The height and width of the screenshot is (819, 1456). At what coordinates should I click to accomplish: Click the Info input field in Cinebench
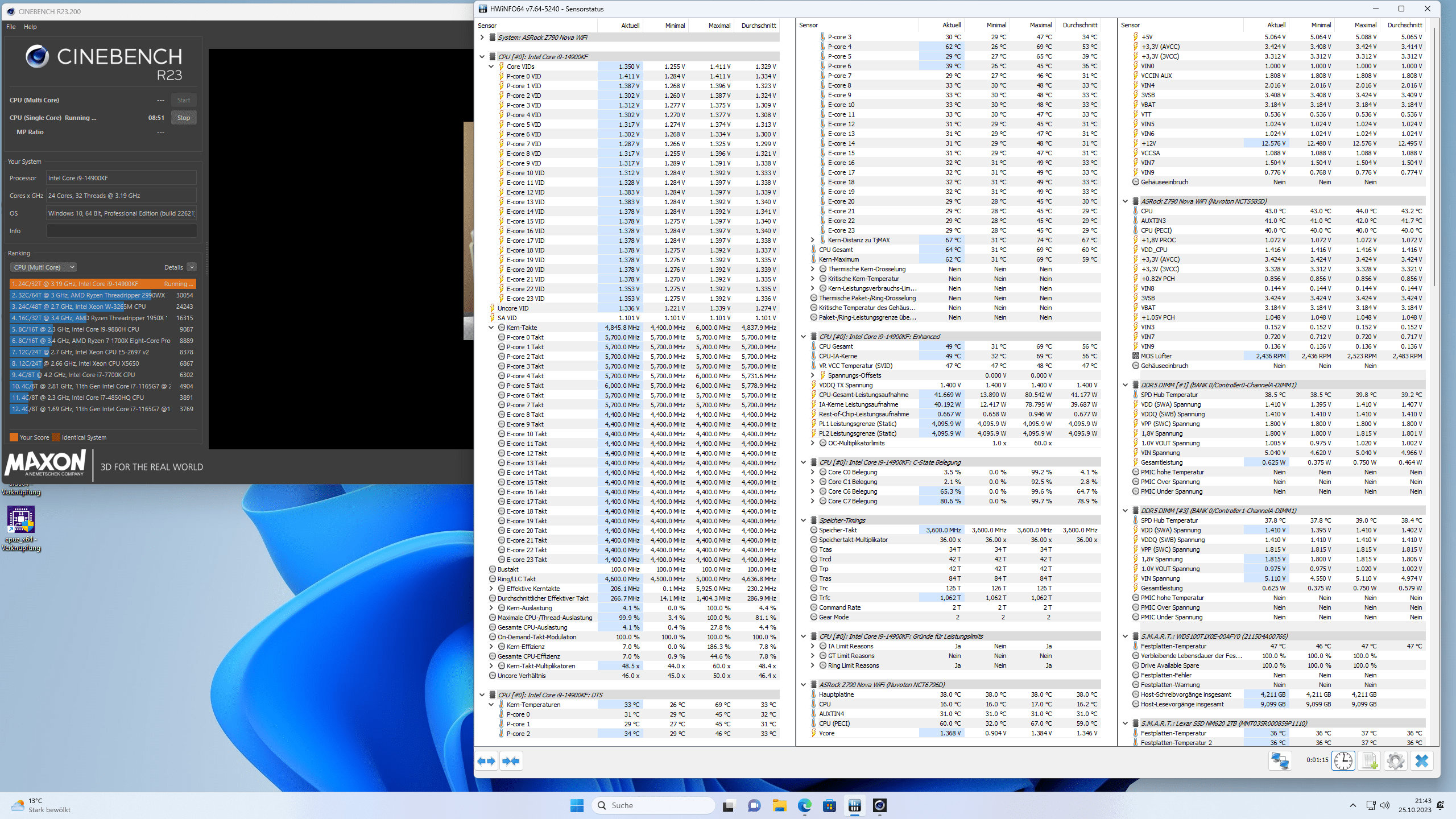point(121,231)
